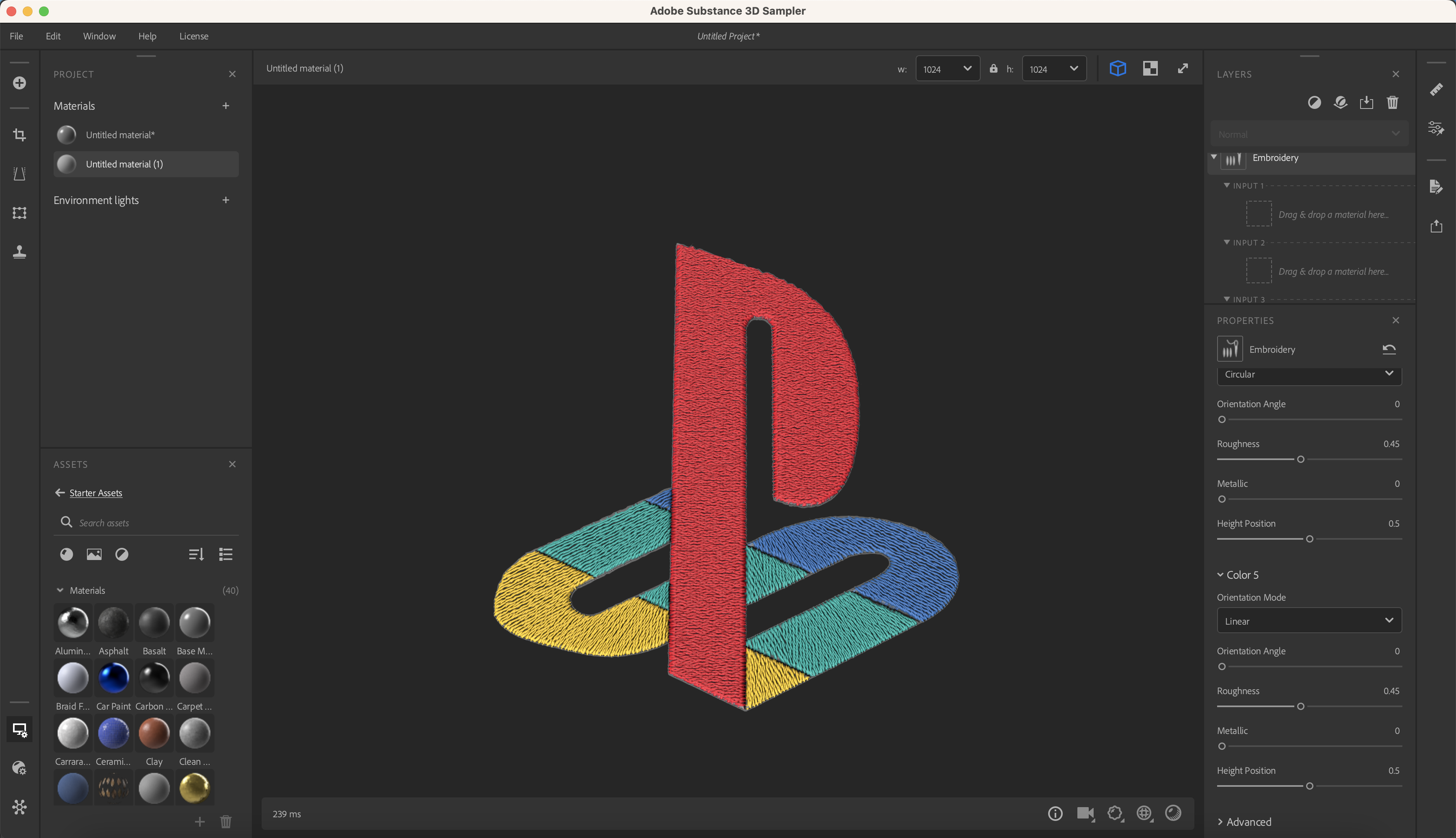
Task: Open the settings sliders icon in right sidebar
Action: tap(1436, 128)
